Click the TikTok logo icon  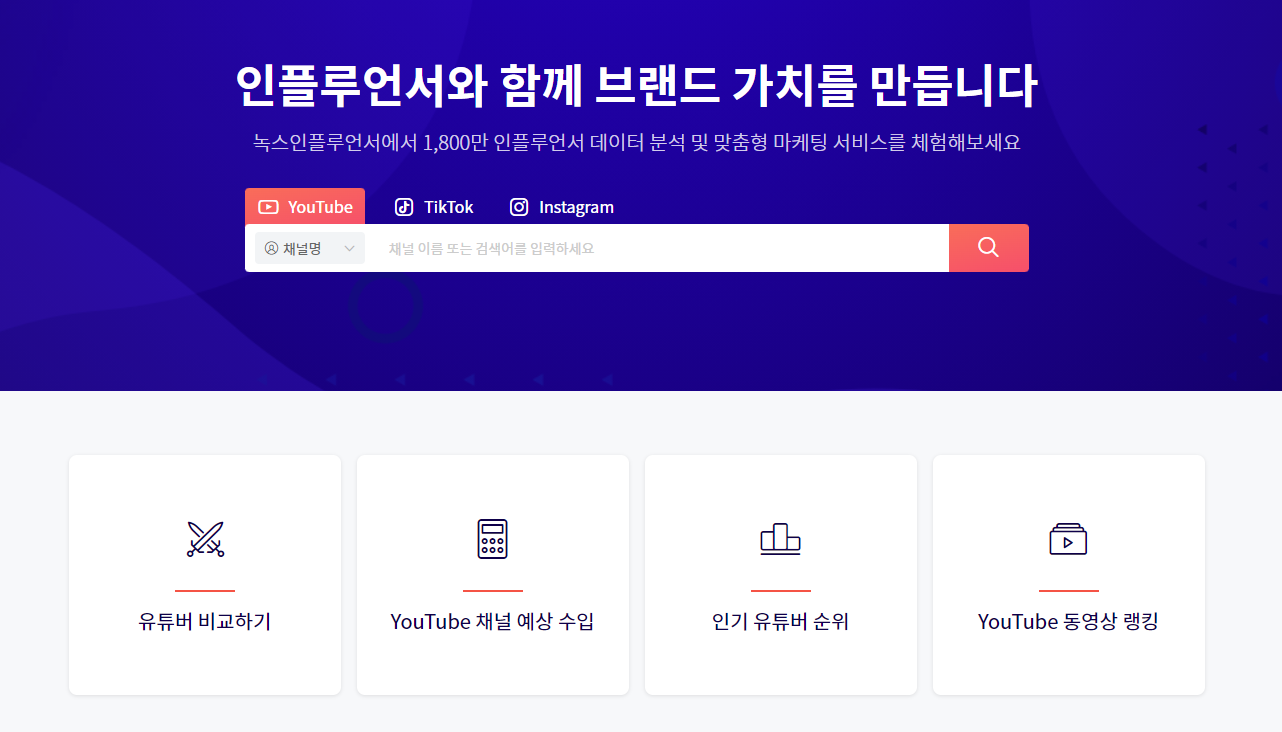pyautogui.click(x=404, y=207)
